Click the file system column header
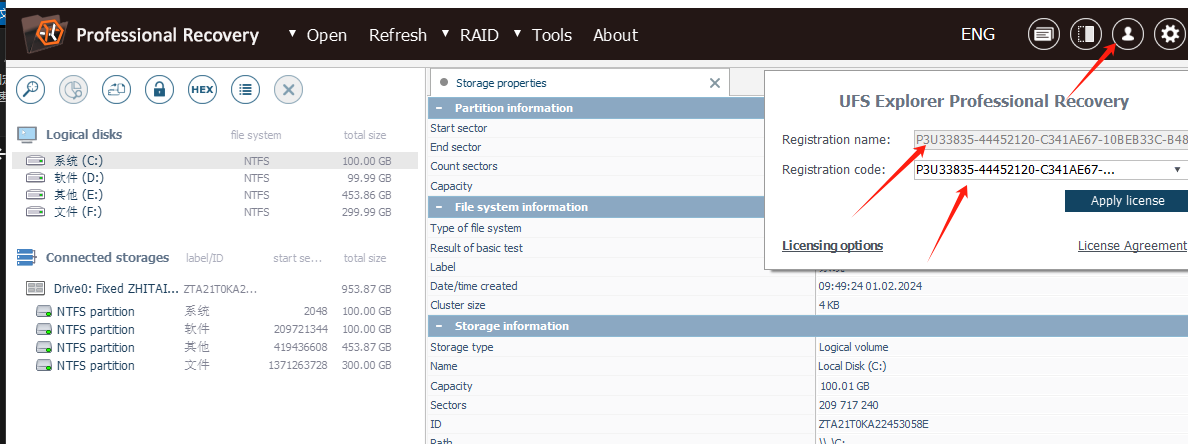This screenshot has width=1188, height=444. 256,136
